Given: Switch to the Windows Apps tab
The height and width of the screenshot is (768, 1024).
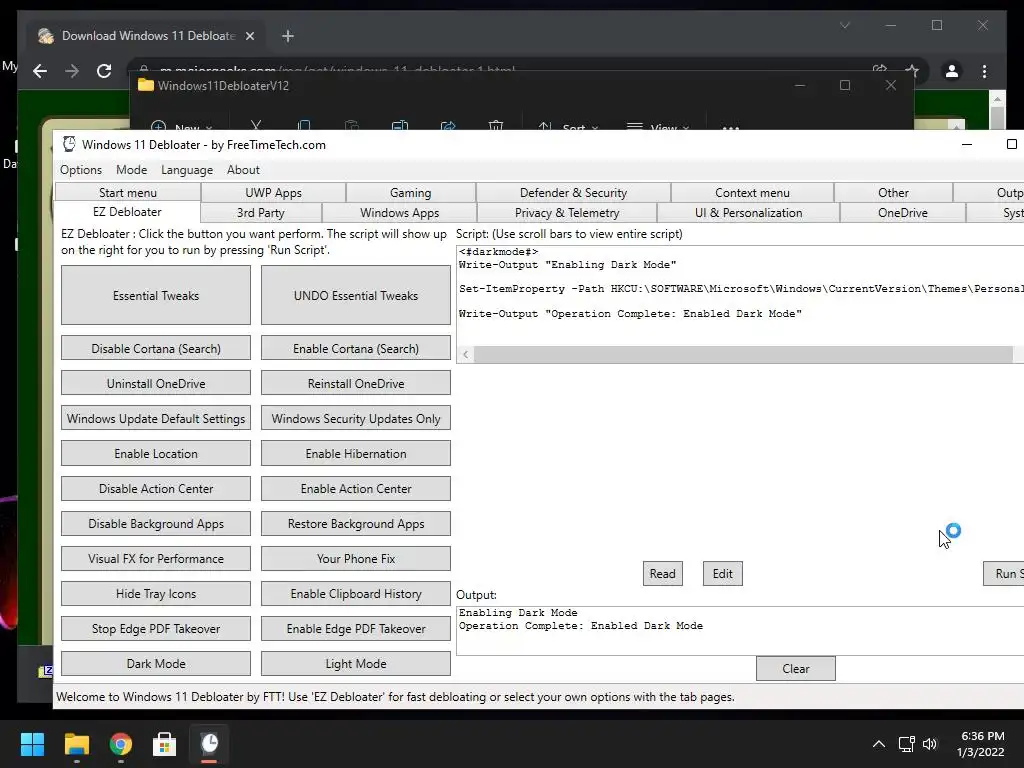Looking at the screenshot, I should (399, 213).
